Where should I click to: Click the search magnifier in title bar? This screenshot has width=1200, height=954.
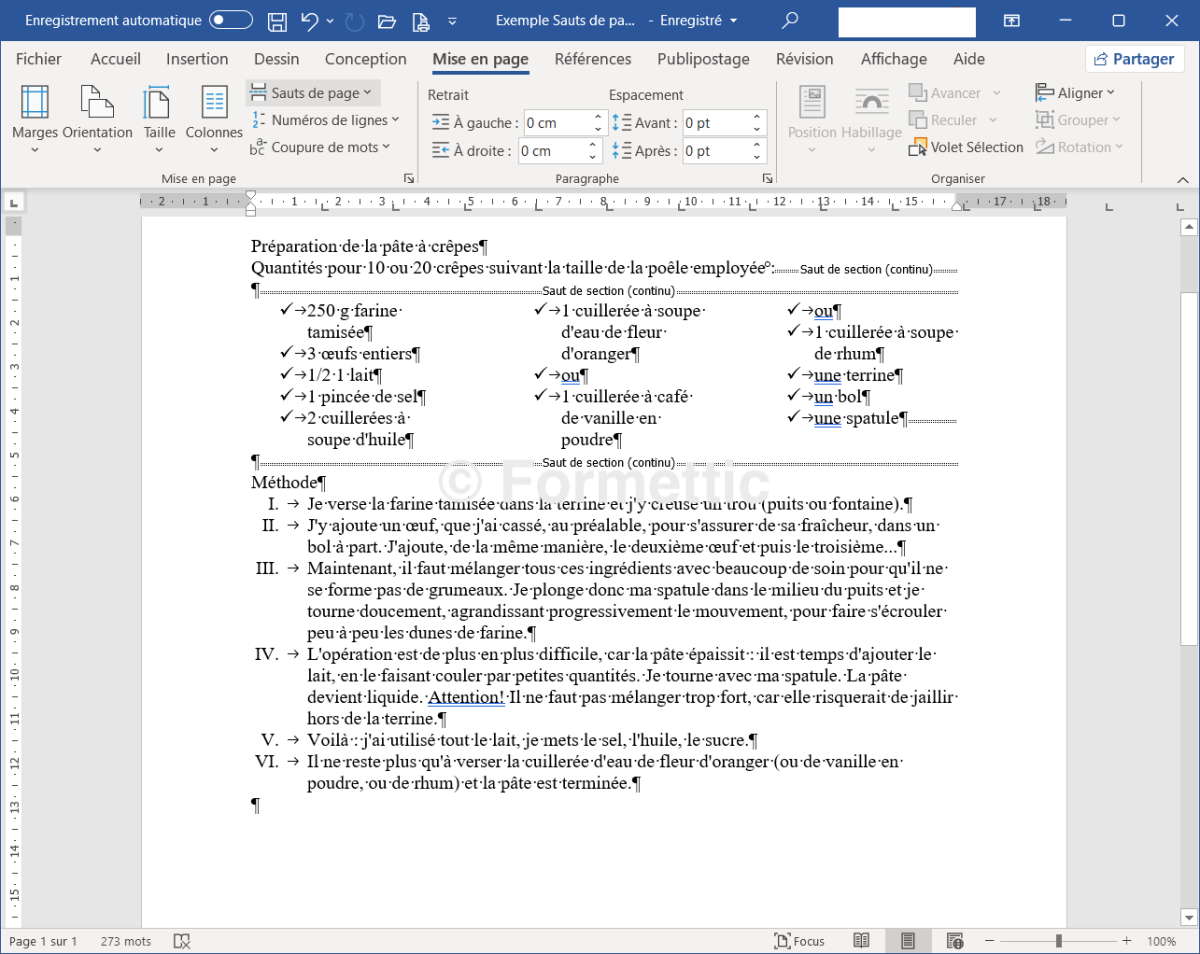pos(790,20)
